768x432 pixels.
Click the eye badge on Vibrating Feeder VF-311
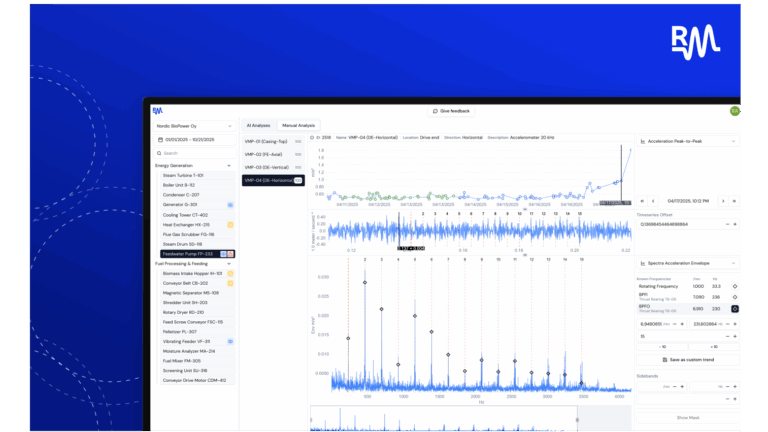[x=230, y=341]
